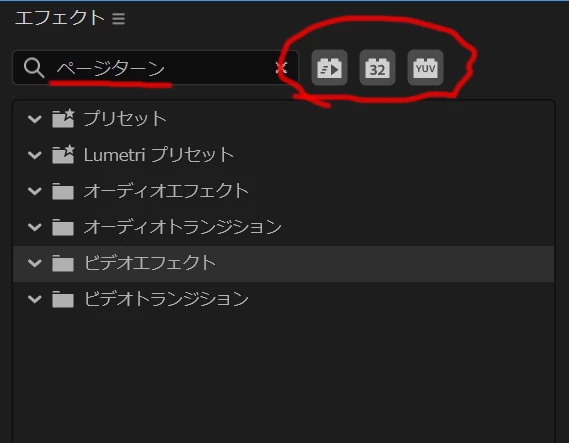This screenshot has height=443, width=569.
Task: Select the Lumetri プリセット starred folder icon
Action: [63, 154]
